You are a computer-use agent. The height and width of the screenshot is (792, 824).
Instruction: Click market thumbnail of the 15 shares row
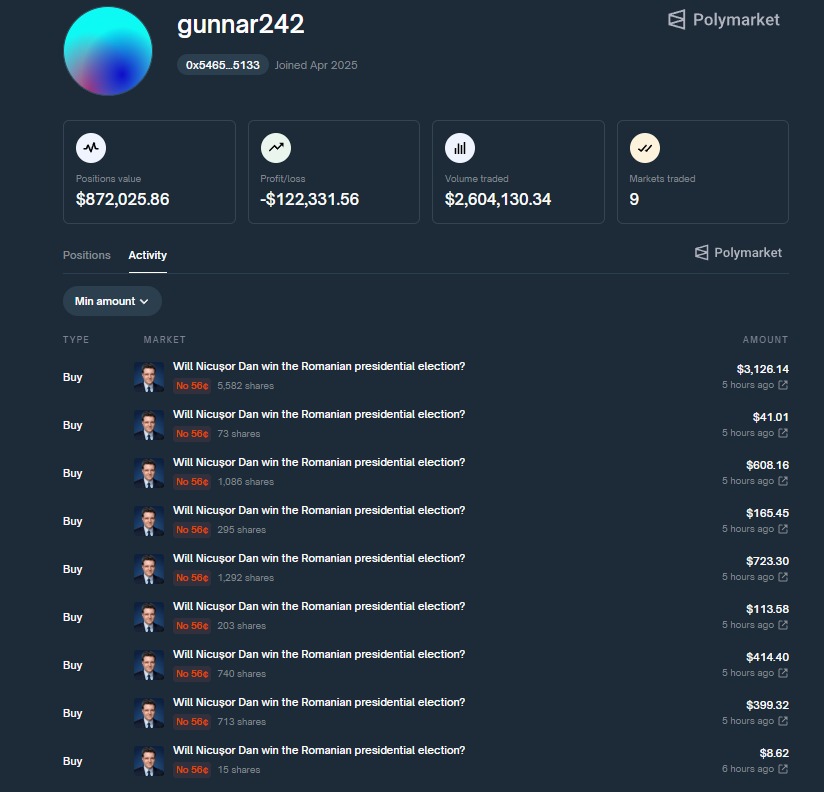point(149,761)
